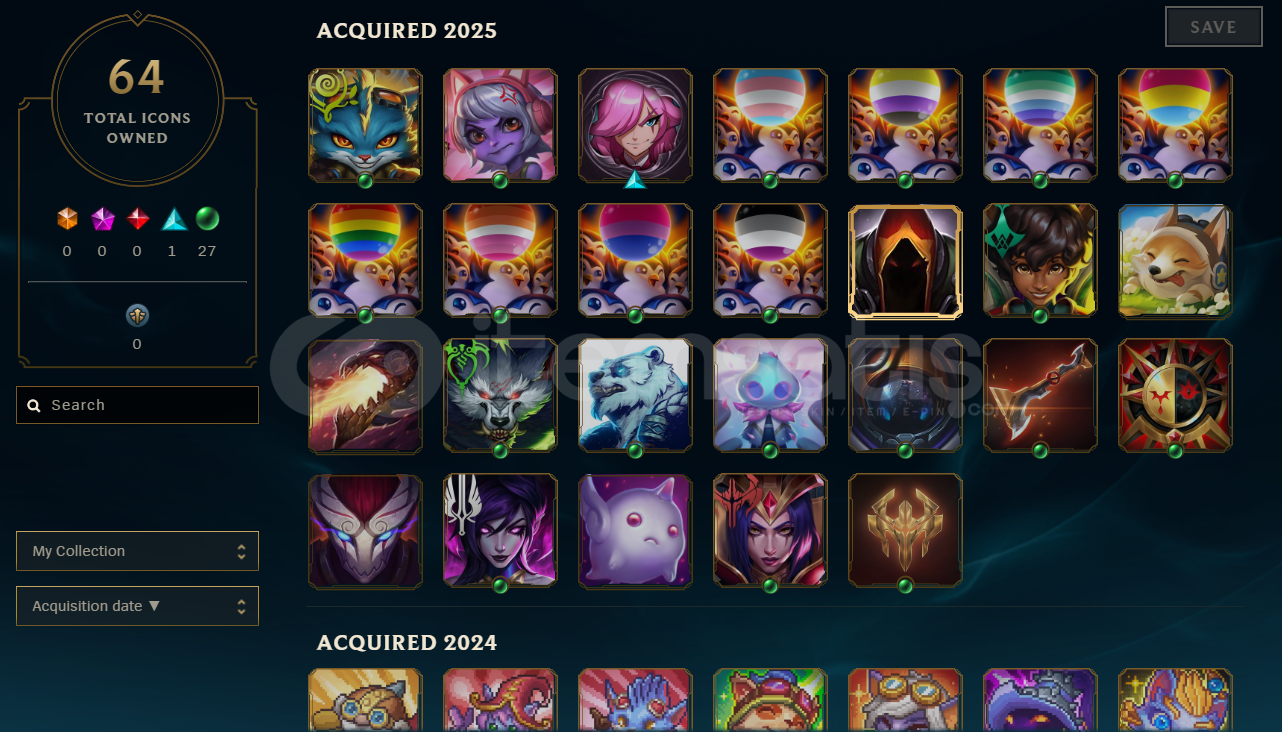This screenshot has width=1282, height=732.
Task: Select the blue cat Yuumi summoner icon
Action: click(365, 125)
